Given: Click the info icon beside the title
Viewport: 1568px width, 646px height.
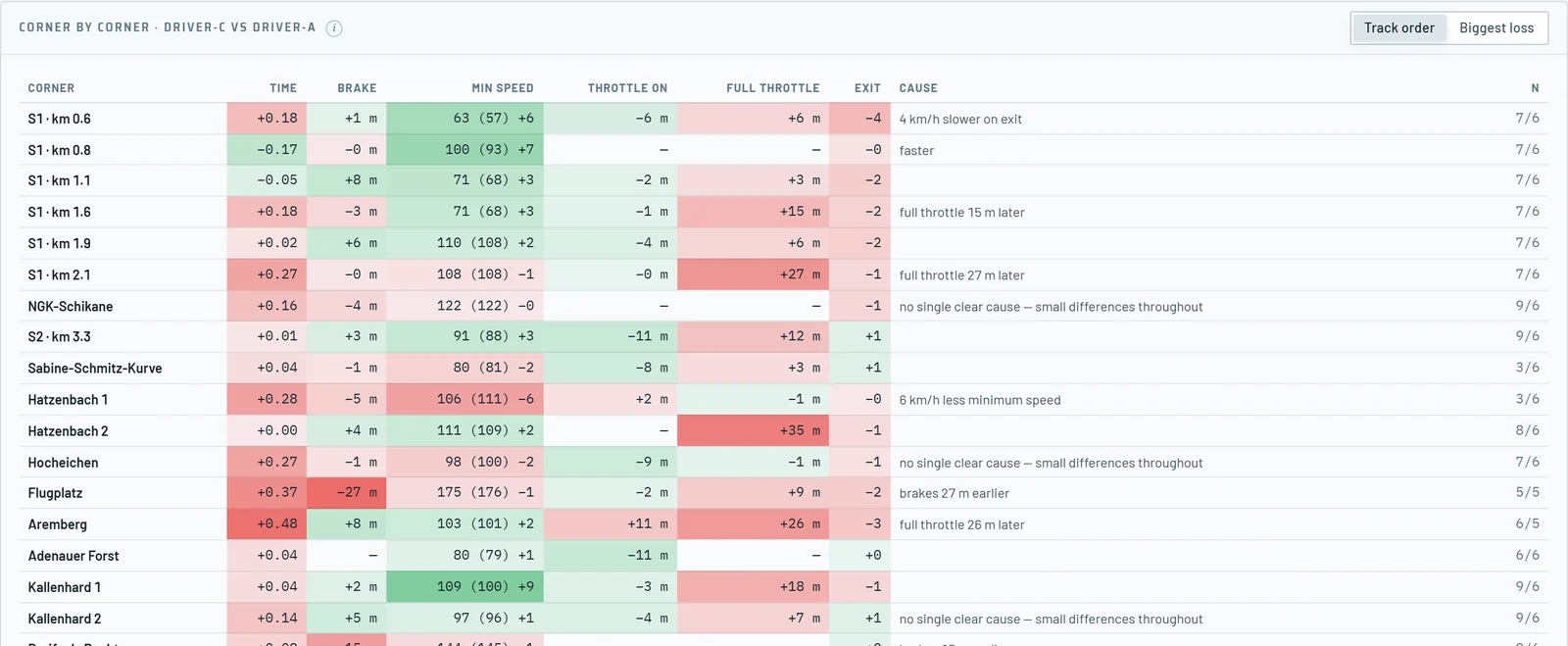Looking at the screenshot, I should (334, 28).
